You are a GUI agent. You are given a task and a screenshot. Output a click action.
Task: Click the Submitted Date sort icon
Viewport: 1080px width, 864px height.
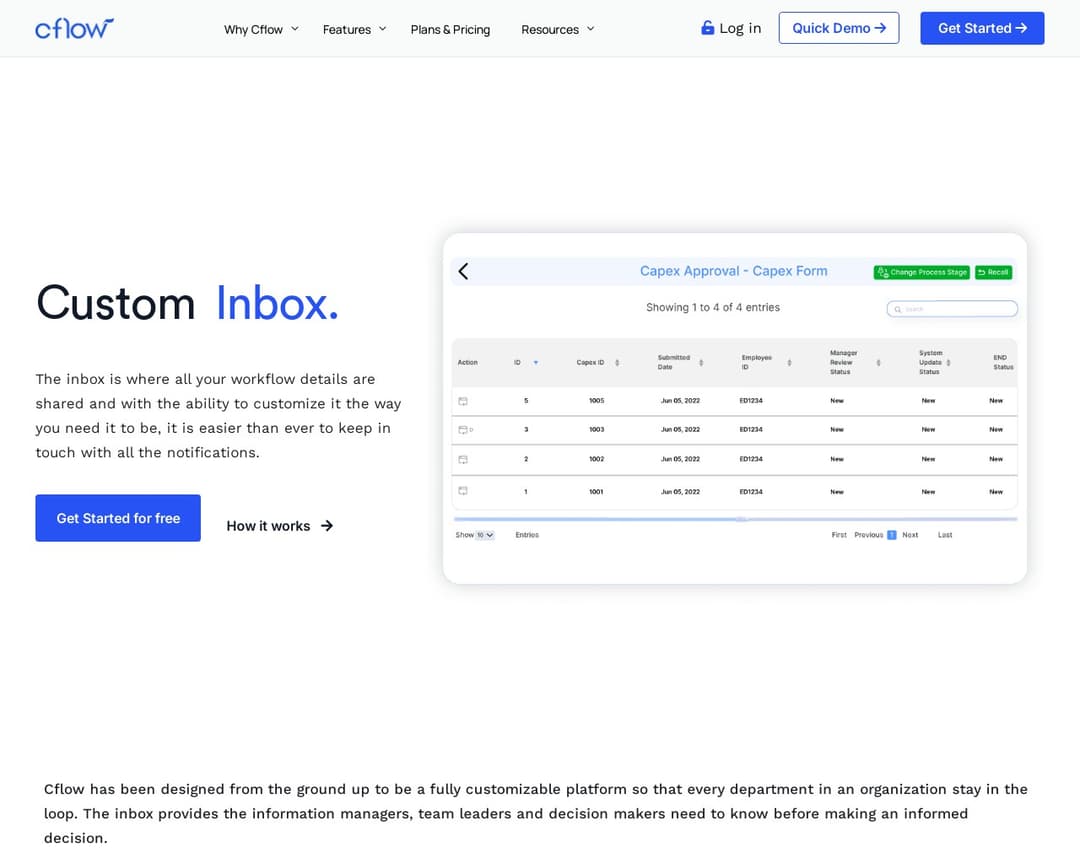[x=701, y=362]
